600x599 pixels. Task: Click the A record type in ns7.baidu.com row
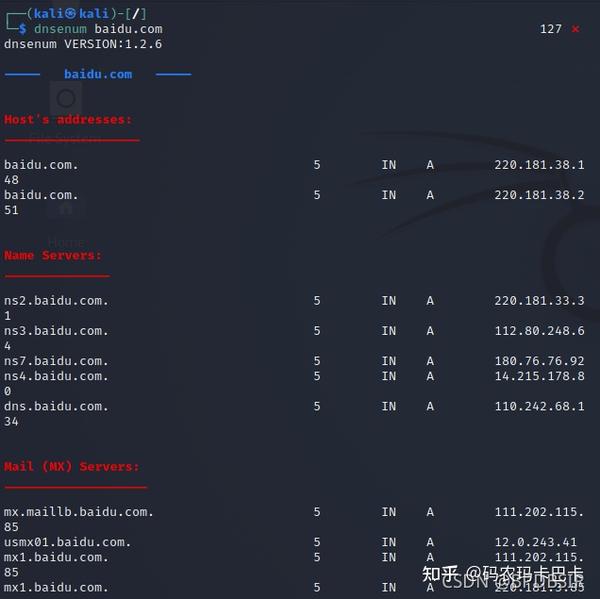point(430,361)
